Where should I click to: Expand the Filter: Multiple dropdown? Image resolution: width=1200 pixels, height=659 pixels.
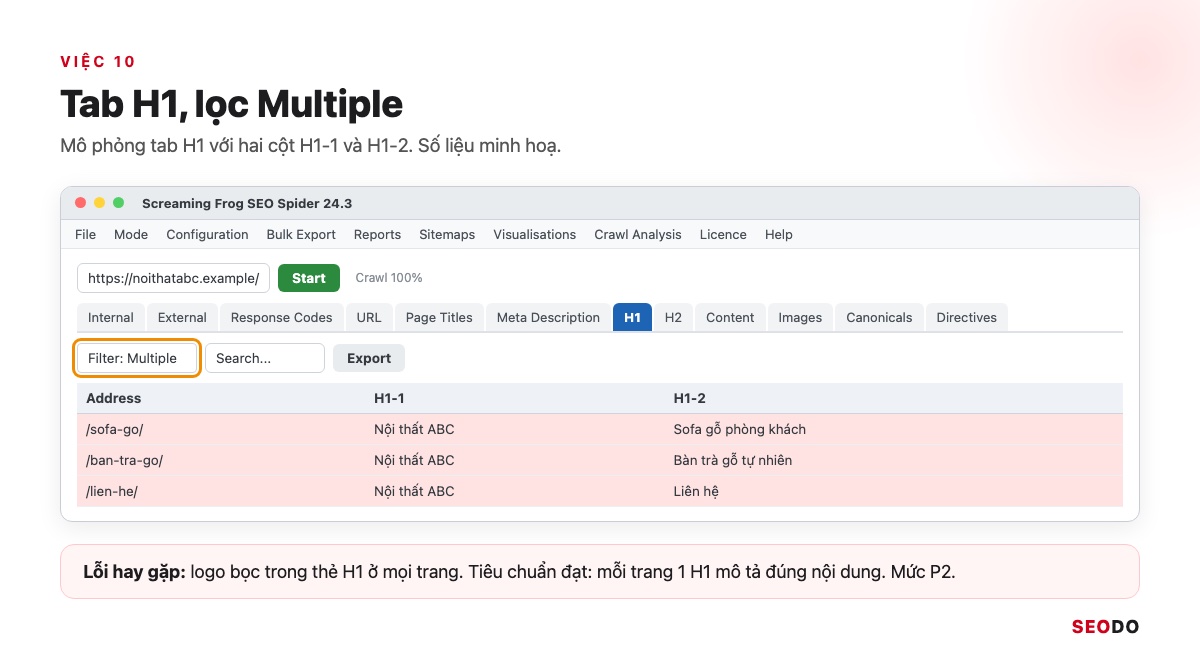pyautogui.click(x=137, y=358)
